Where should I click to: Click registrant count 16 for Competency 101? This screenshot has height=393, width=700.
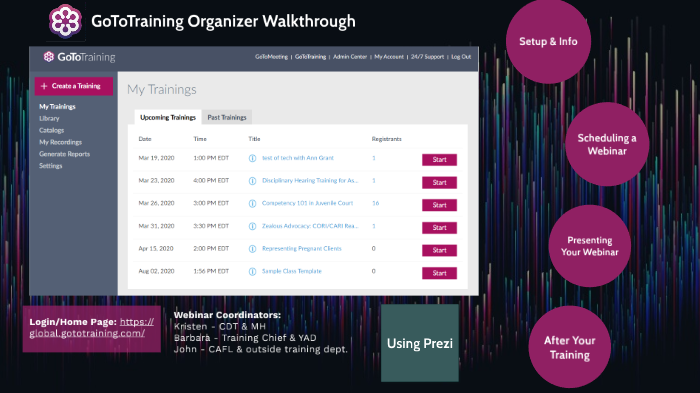tap(375, 203)
